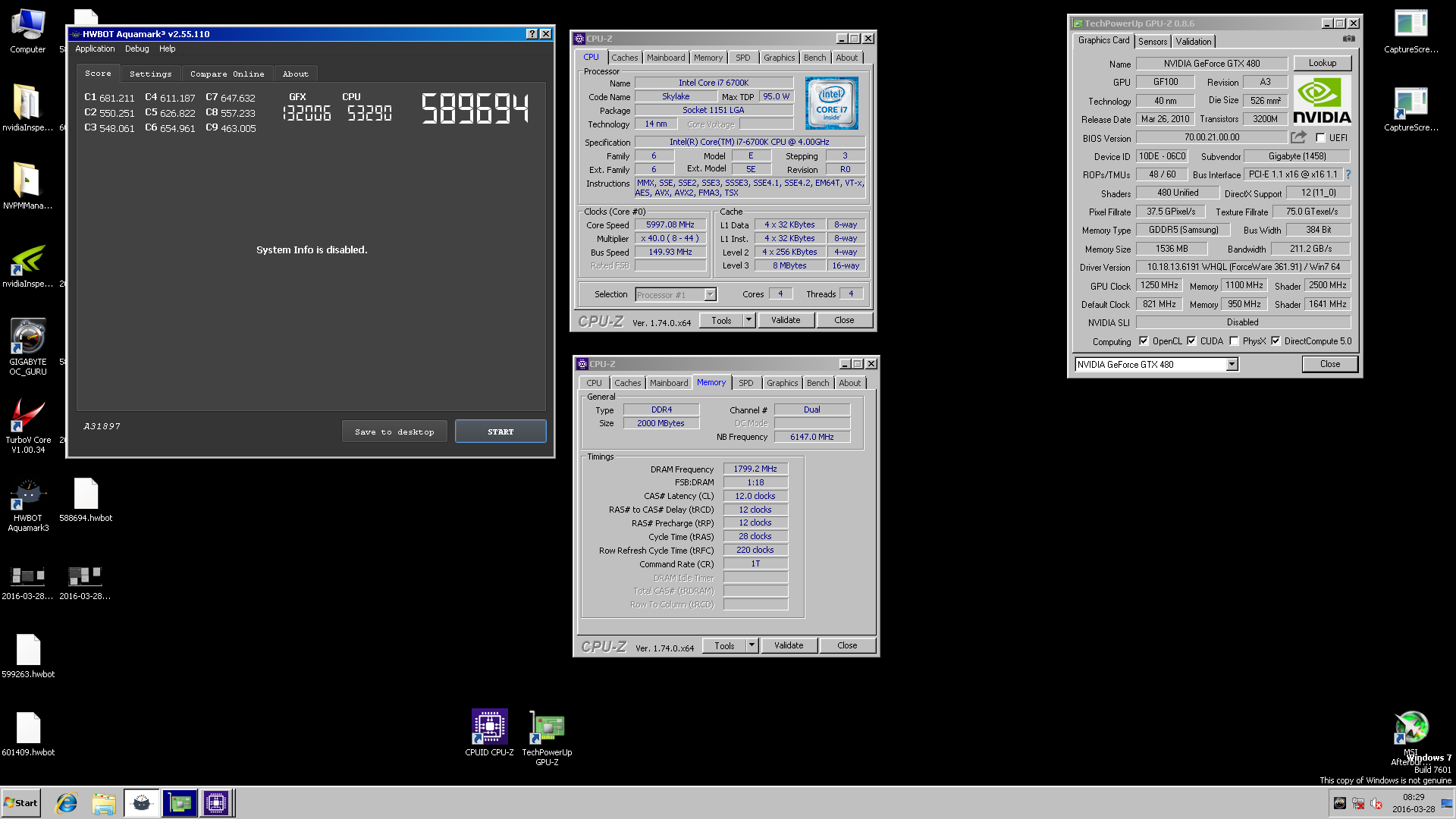Viewport: 1456px width, 819px height.
Task: Click Validate in the upper CPU-Z window
Action: pos(786,320)
